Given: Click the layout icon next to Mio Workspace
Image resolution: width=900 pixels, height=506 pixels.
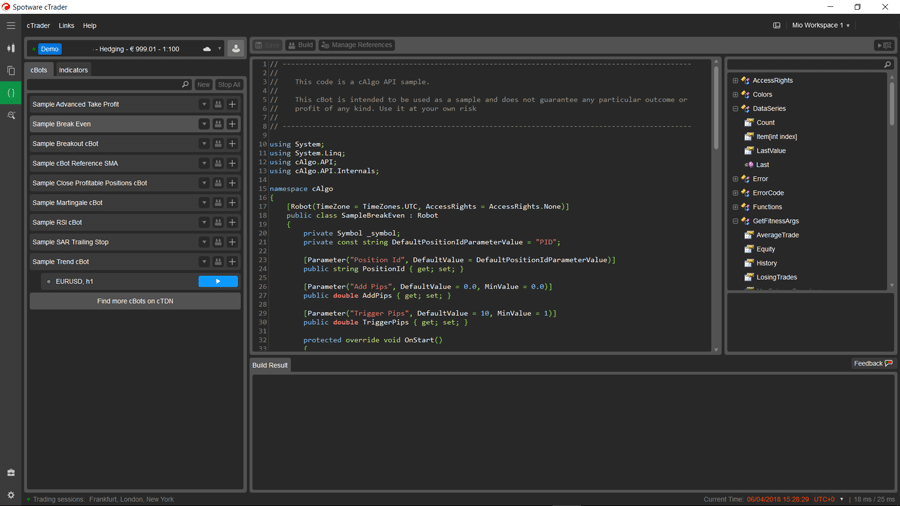Looking at the screenshot, I should click(777, 25).
